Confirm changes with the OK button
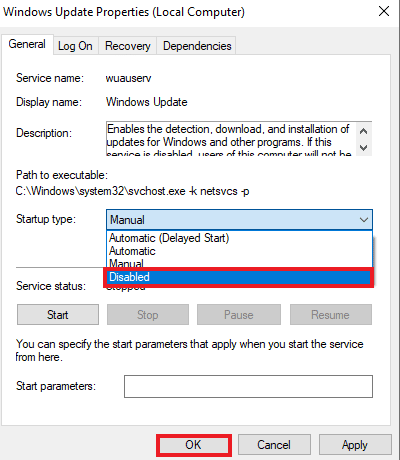Screen dimensions: 400x460 tap(194, 445)
